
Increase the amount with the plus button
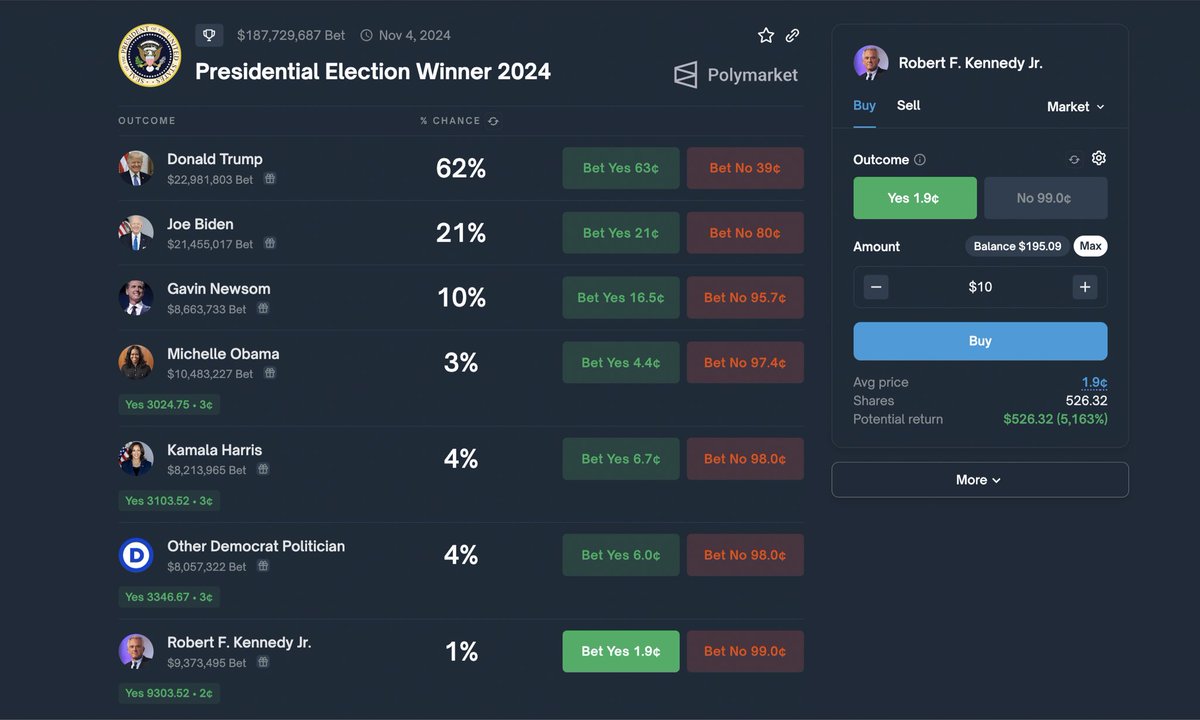pyautogui.click(x=1085, y=287)
